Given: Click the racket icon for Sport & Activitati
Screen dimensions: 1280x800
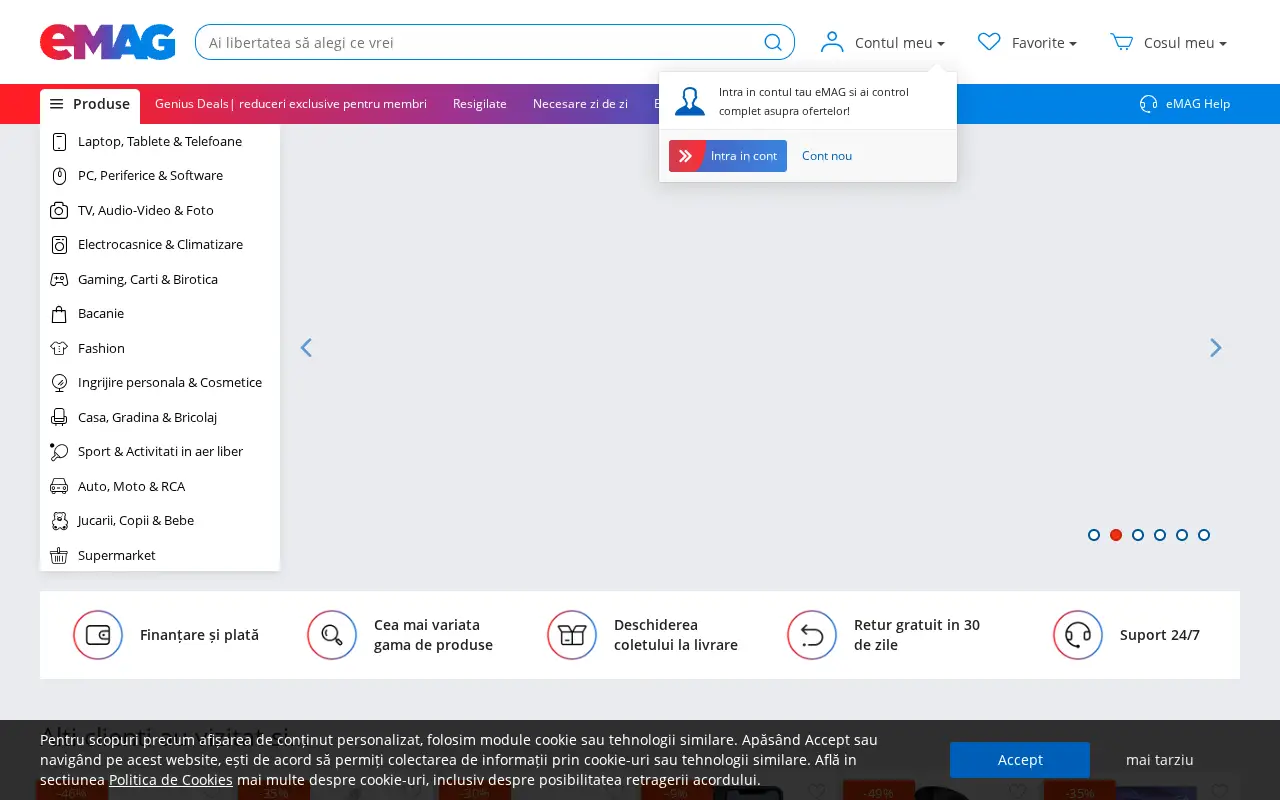Looking at the screenshot, I should [59, 452].
